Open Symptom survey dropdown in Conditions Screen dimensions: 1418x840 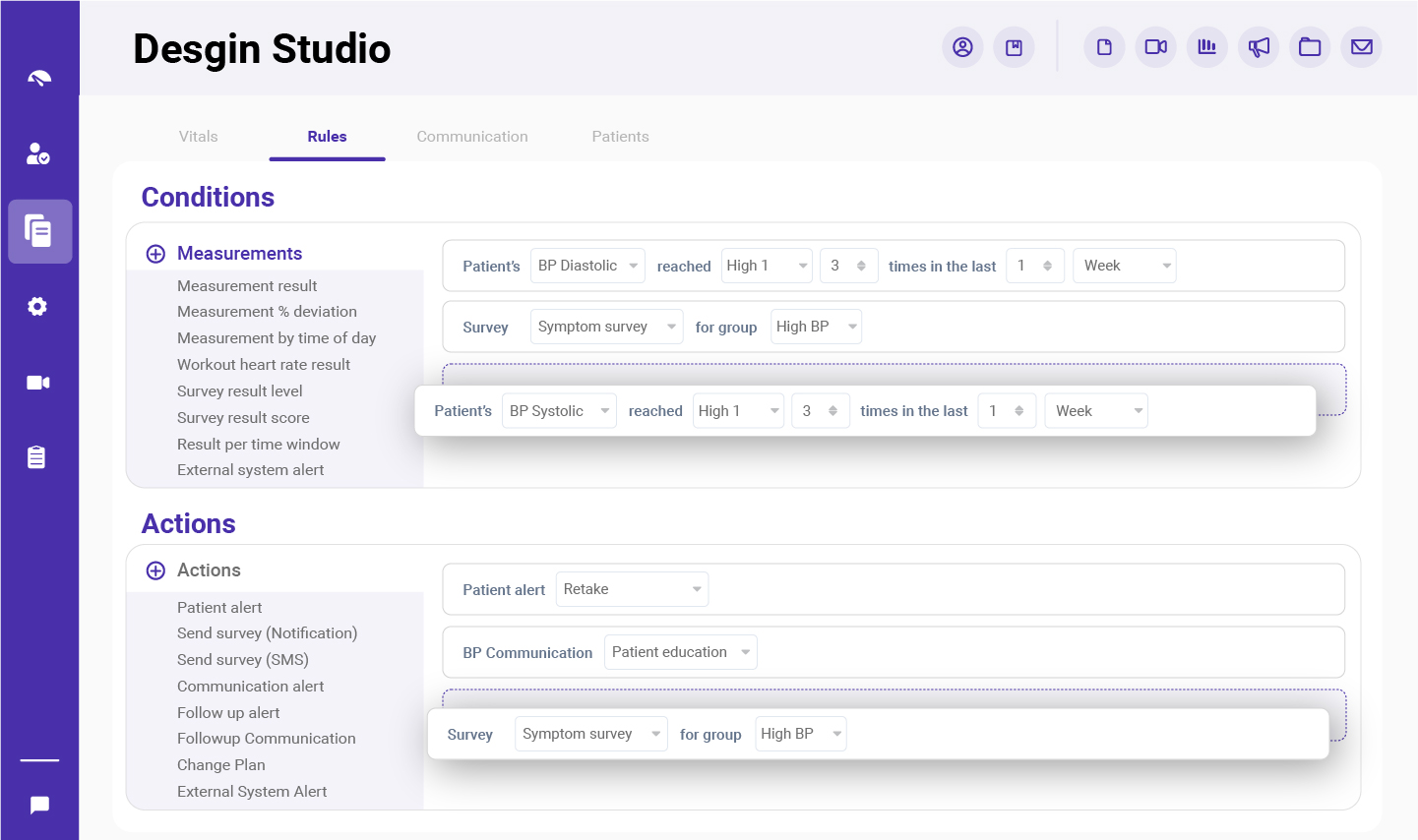click(x=606, y=327)
